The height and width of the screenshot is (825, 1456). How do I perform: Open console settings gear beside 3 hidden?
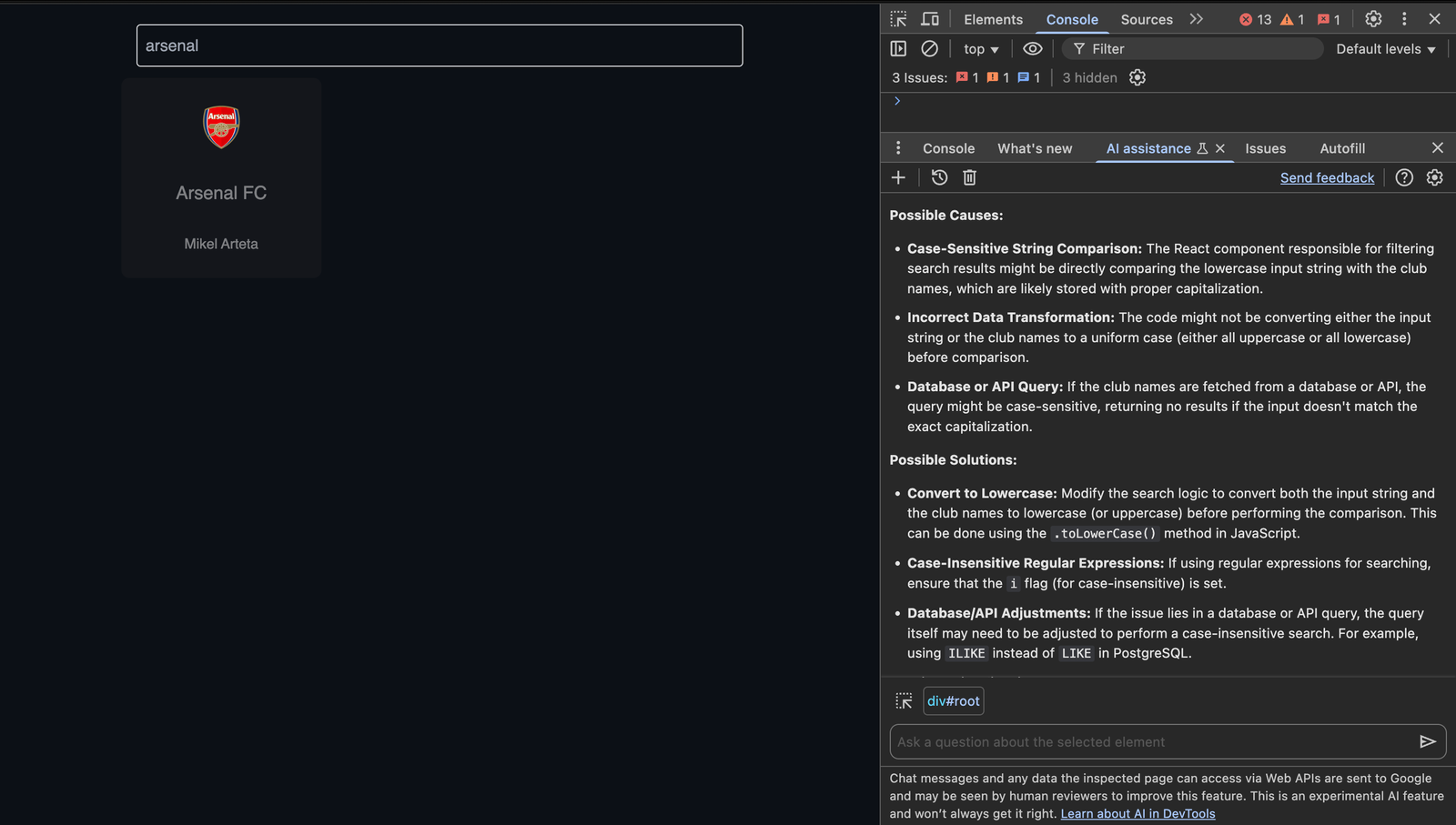click(1137, 78)
